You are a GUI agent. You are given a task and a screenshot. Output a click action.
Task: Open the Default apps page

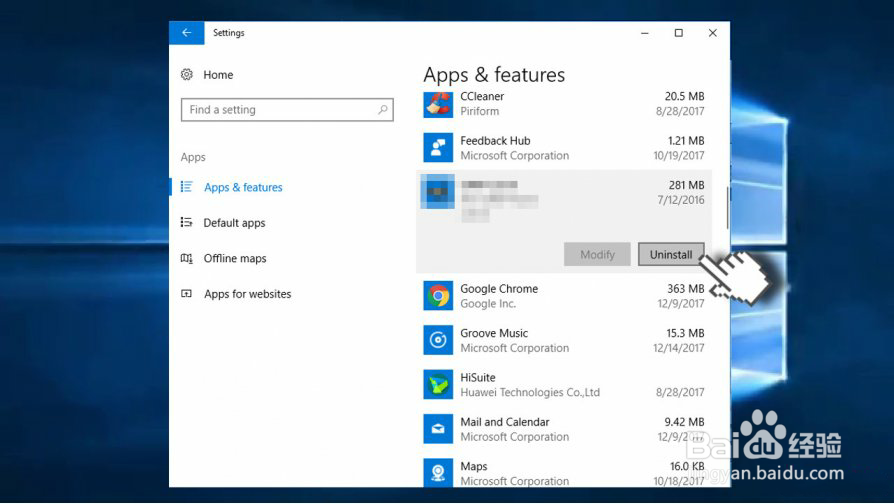coord(234,223)
